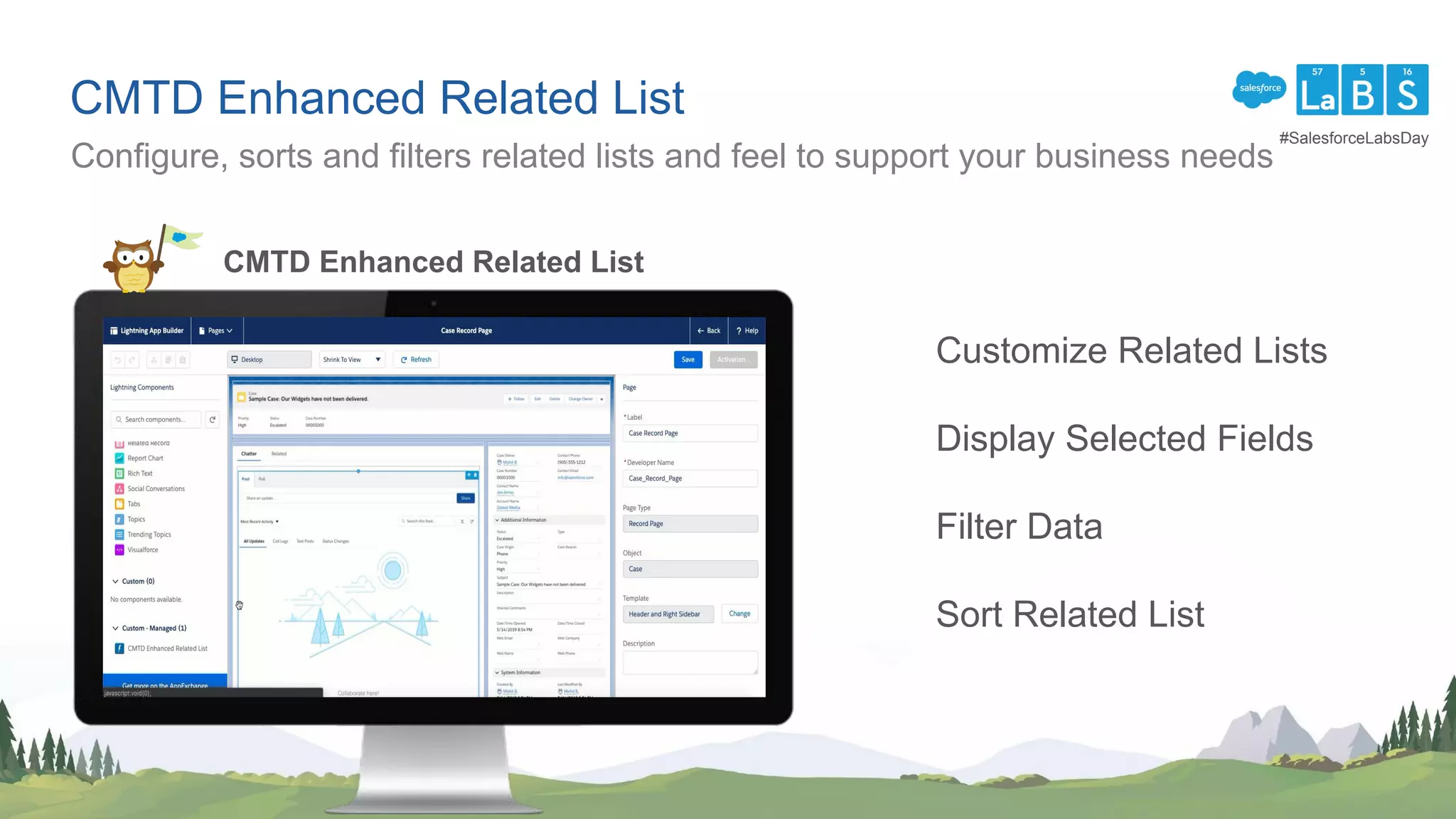
Task: Click the Developer Name field
Action: pos(690,478)
